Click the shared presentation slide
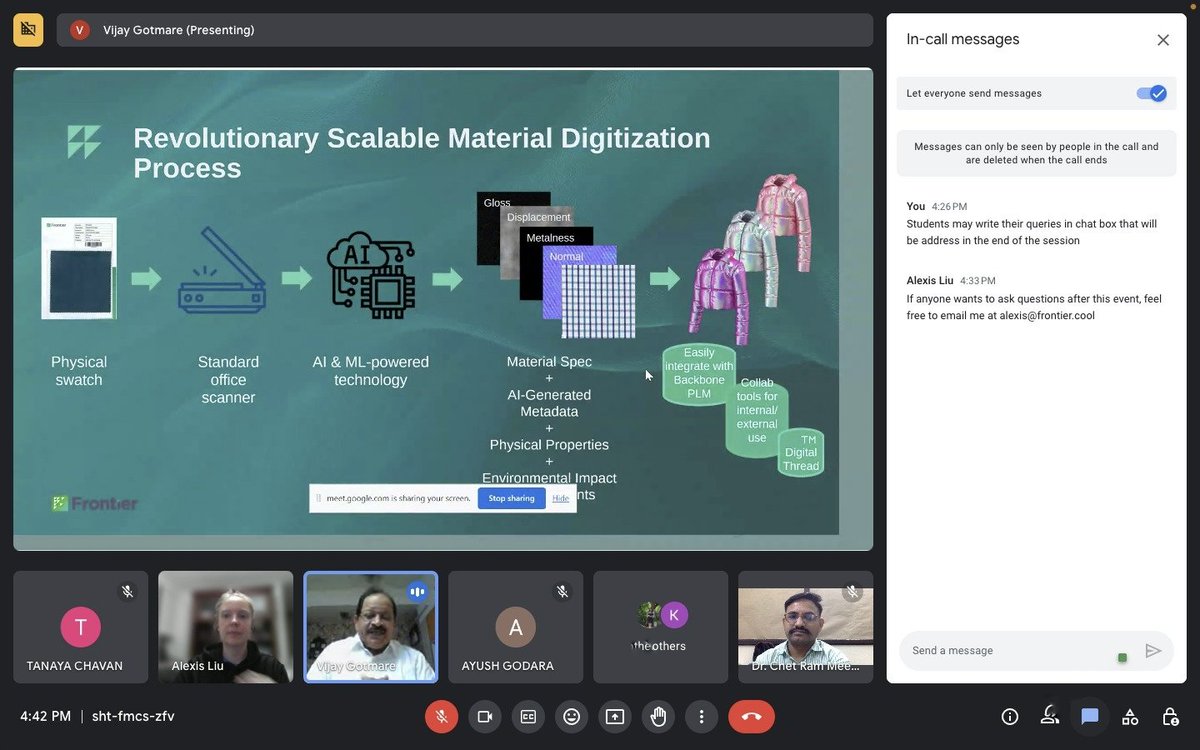Image resolution: width=1200 pixels, height=750 pixels. tap(443, 309)
